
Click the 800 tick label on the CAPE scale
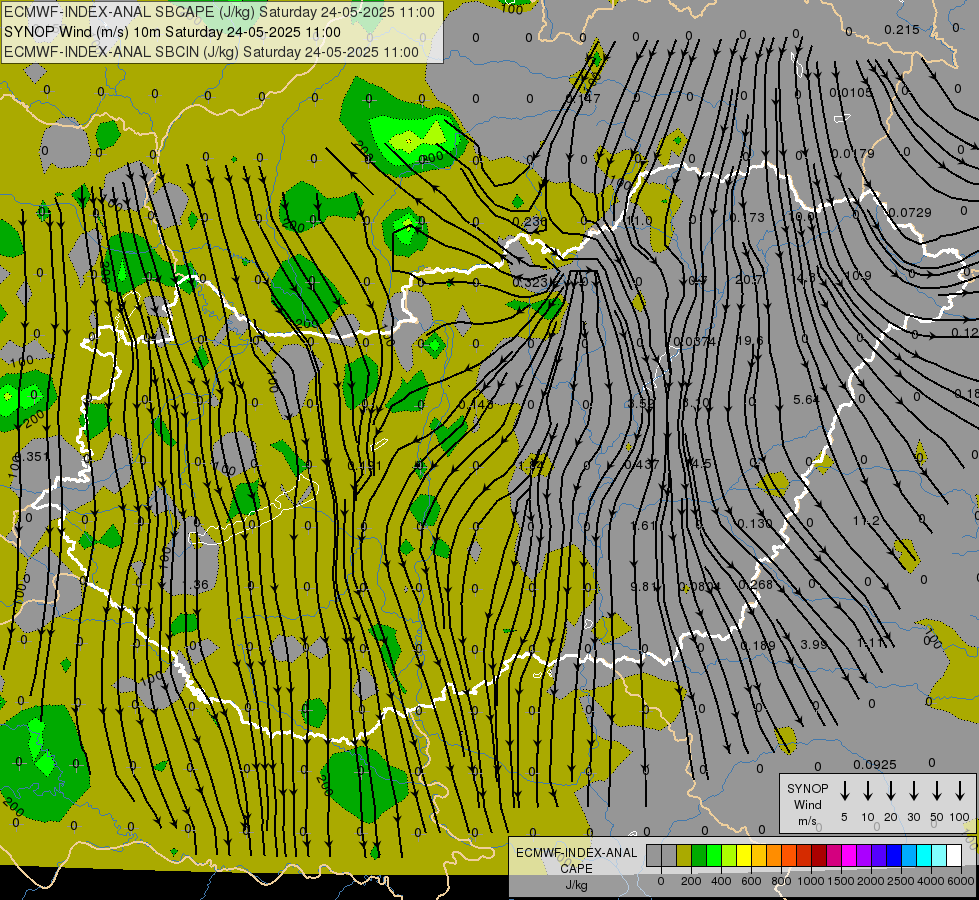[x=781, y=881]
